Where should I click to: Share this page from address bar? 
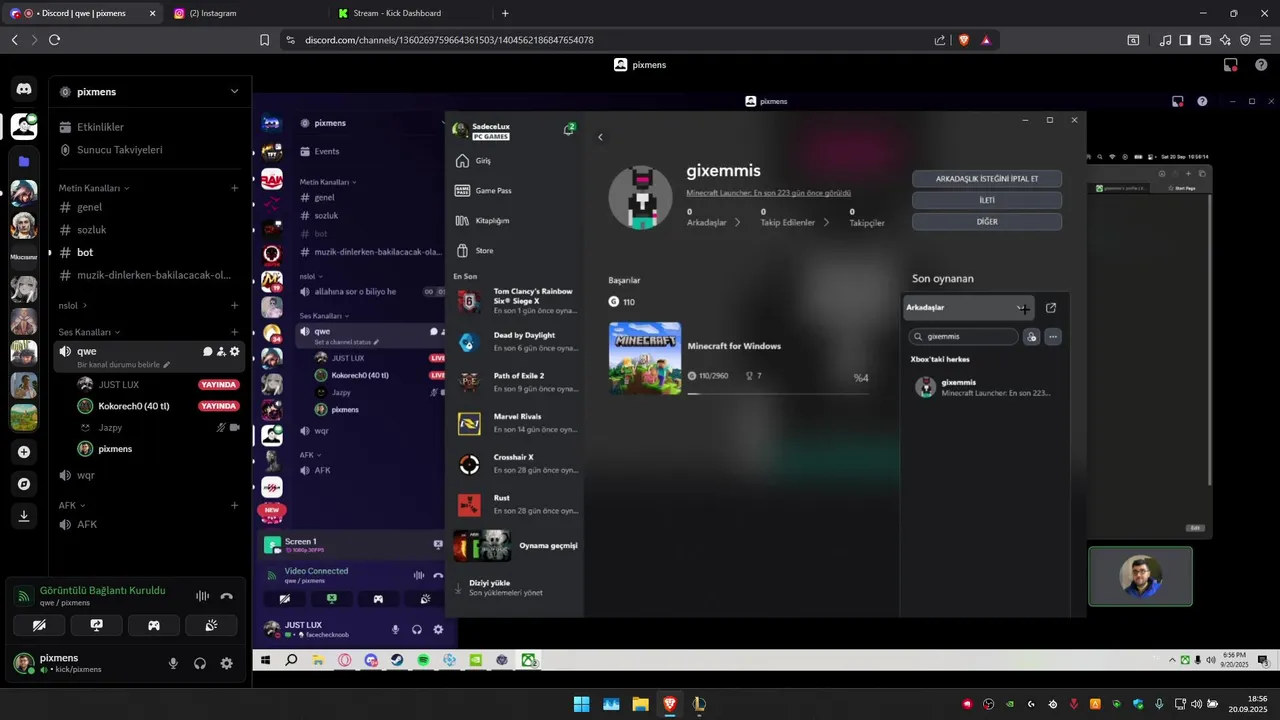coord(940,40)
